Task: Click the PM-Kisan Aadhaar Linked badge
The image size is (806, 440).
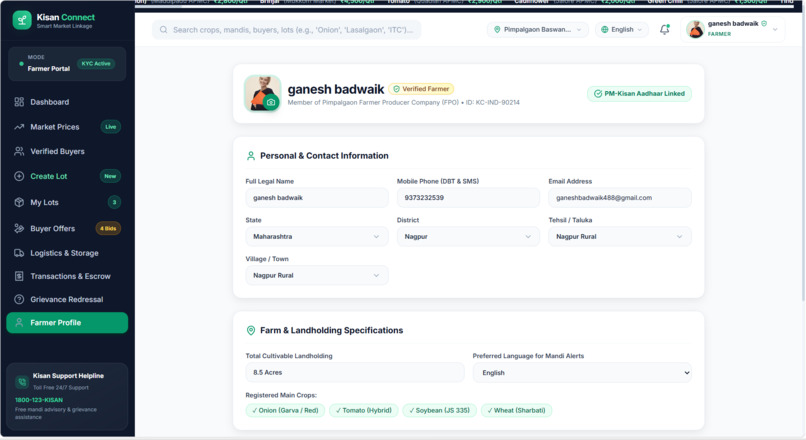Action: (639, 94)
